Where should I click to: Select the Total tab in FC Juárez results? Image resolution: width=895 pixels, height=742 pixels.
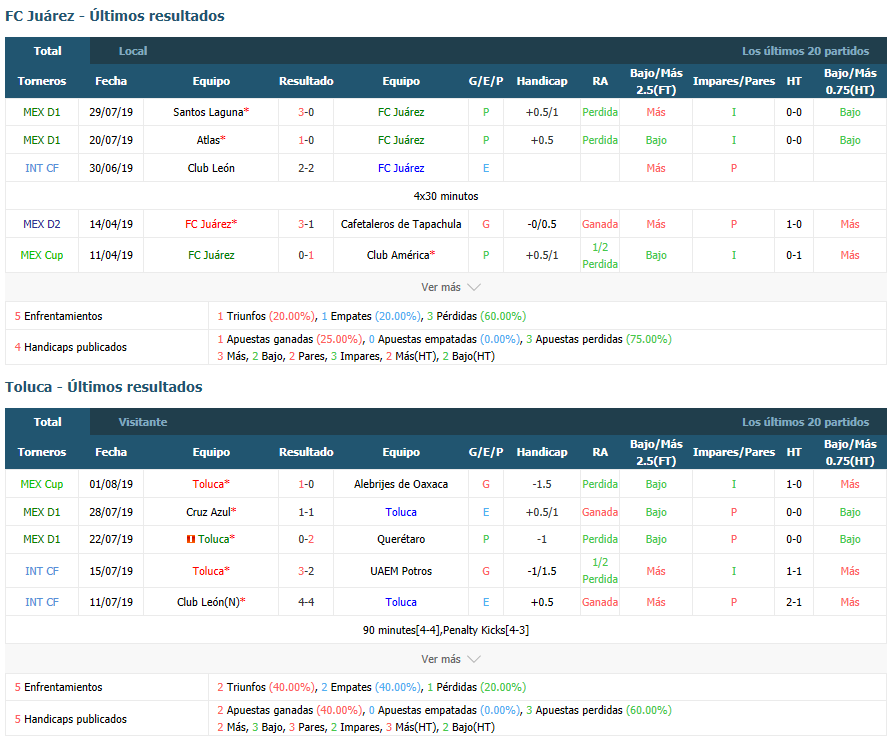pos(47,51)
